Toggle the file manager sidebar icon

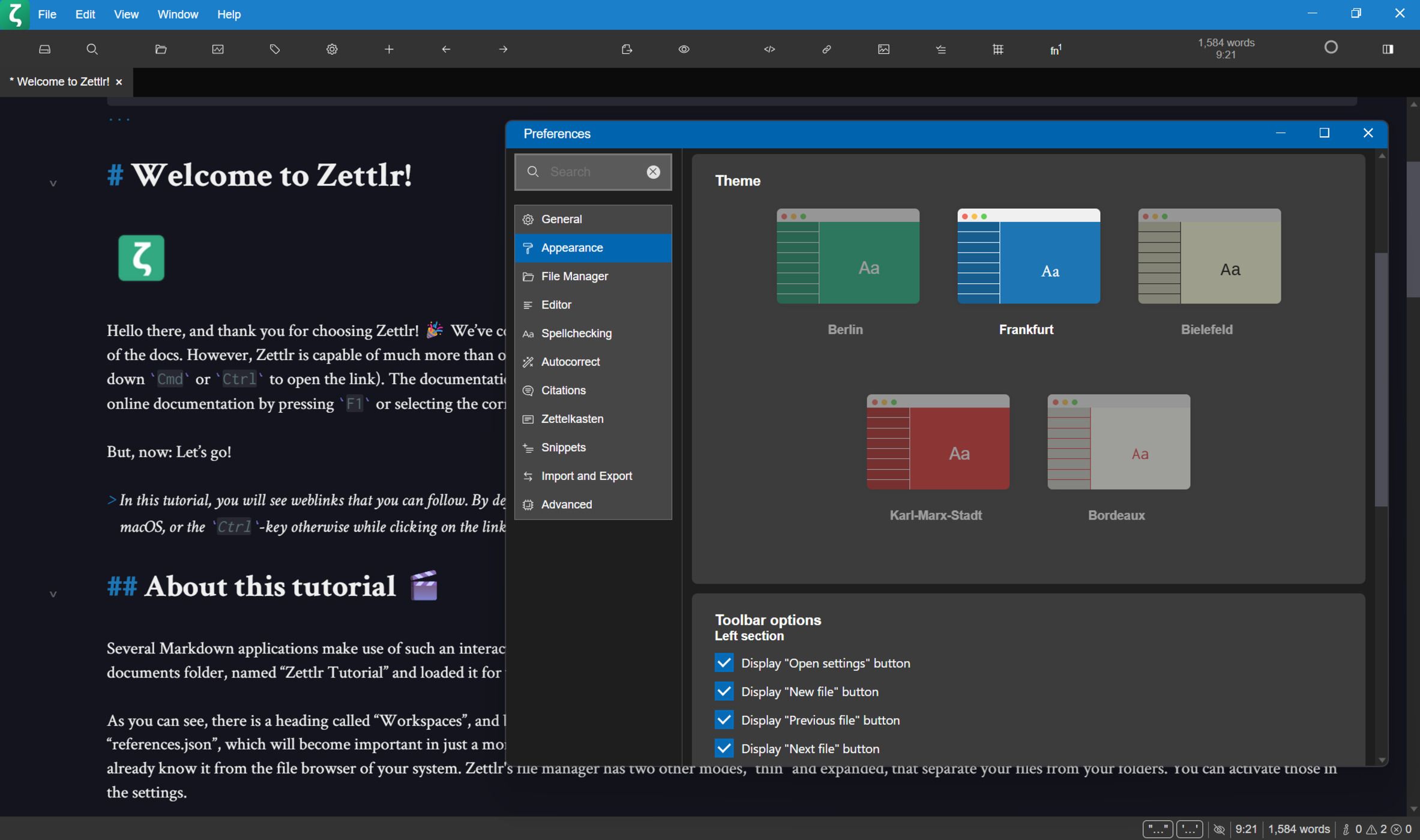click(44, 49)
